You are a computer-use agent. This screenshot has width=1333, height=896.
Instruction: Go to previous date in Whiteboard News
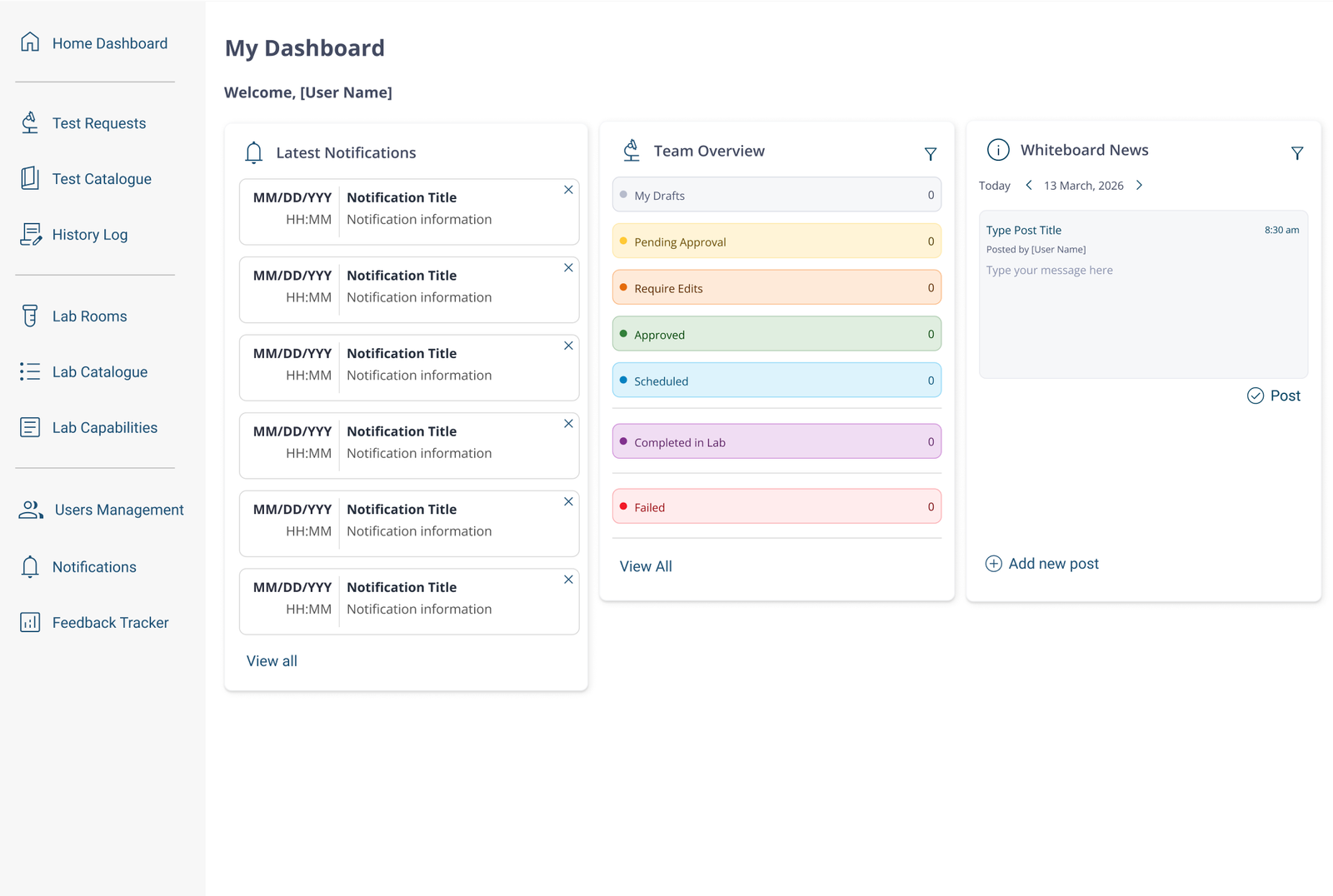[1029, 185]
